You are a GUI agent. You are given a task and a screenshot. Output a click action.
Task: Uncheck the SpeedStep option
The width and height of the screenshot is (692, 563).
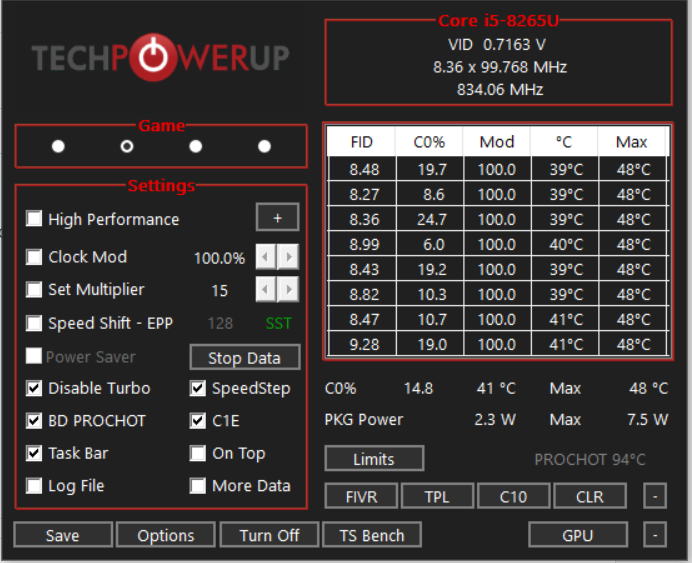198,388
